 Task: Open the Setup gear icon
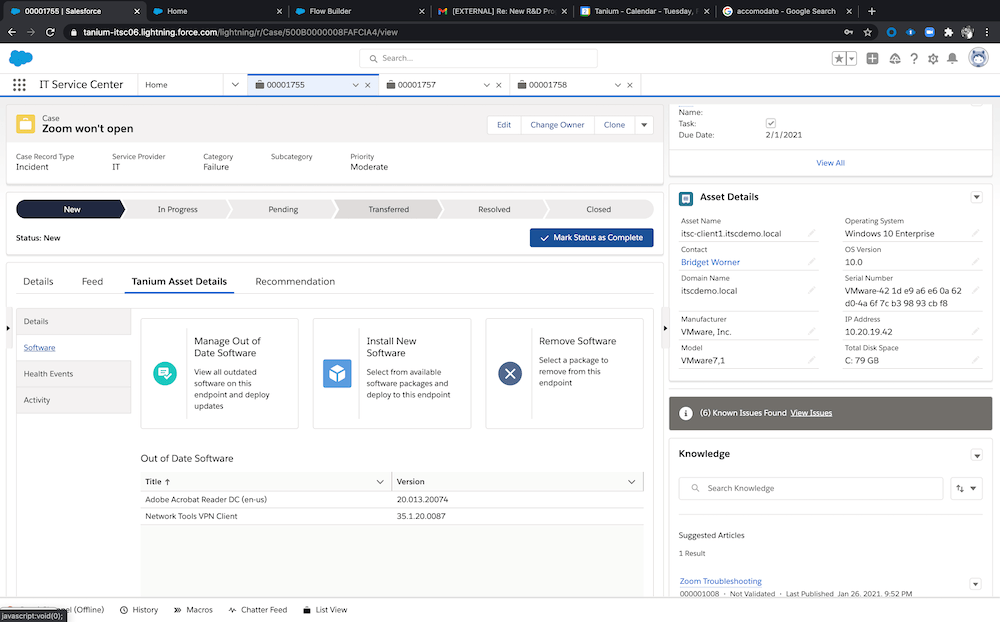[x=932, y=59]
